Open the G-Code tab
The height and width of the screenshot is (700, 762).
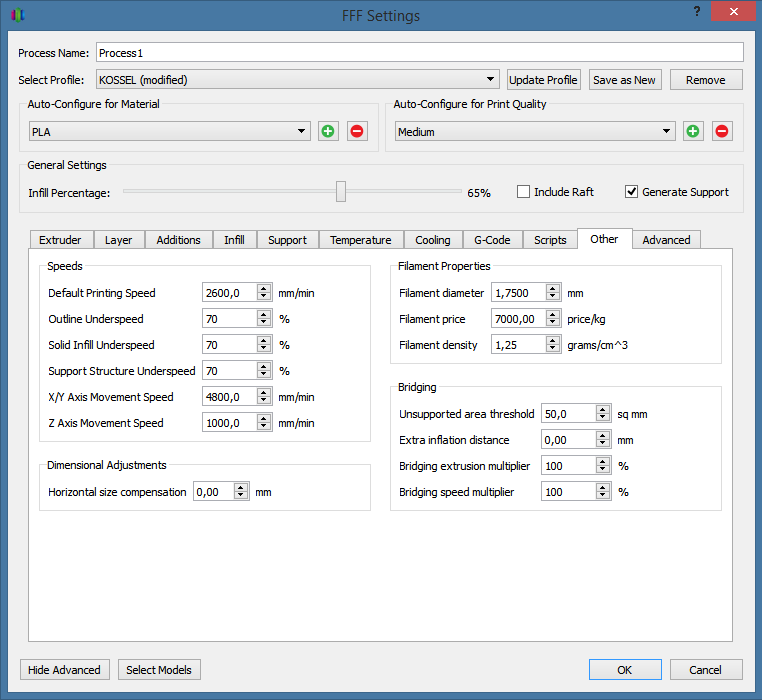492,240
